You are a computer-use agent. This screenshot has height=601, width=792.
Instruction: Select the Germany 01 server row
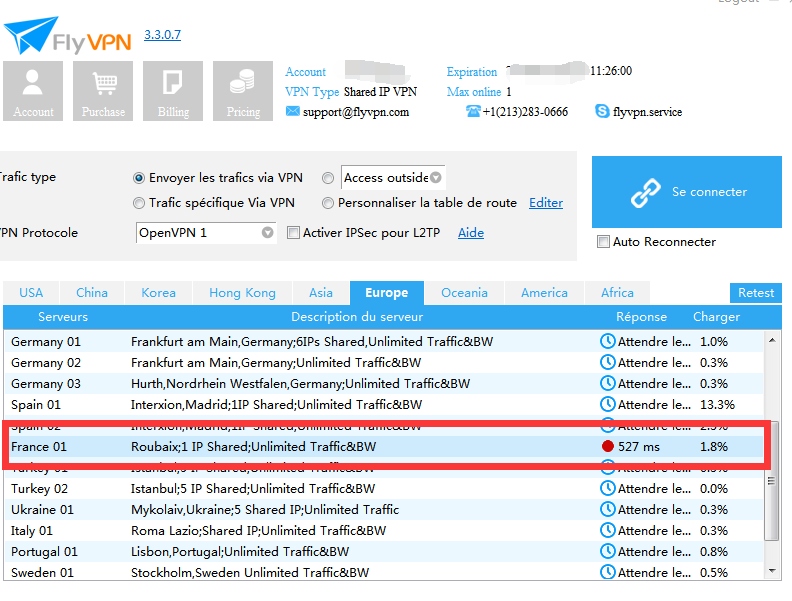point(384,341)
